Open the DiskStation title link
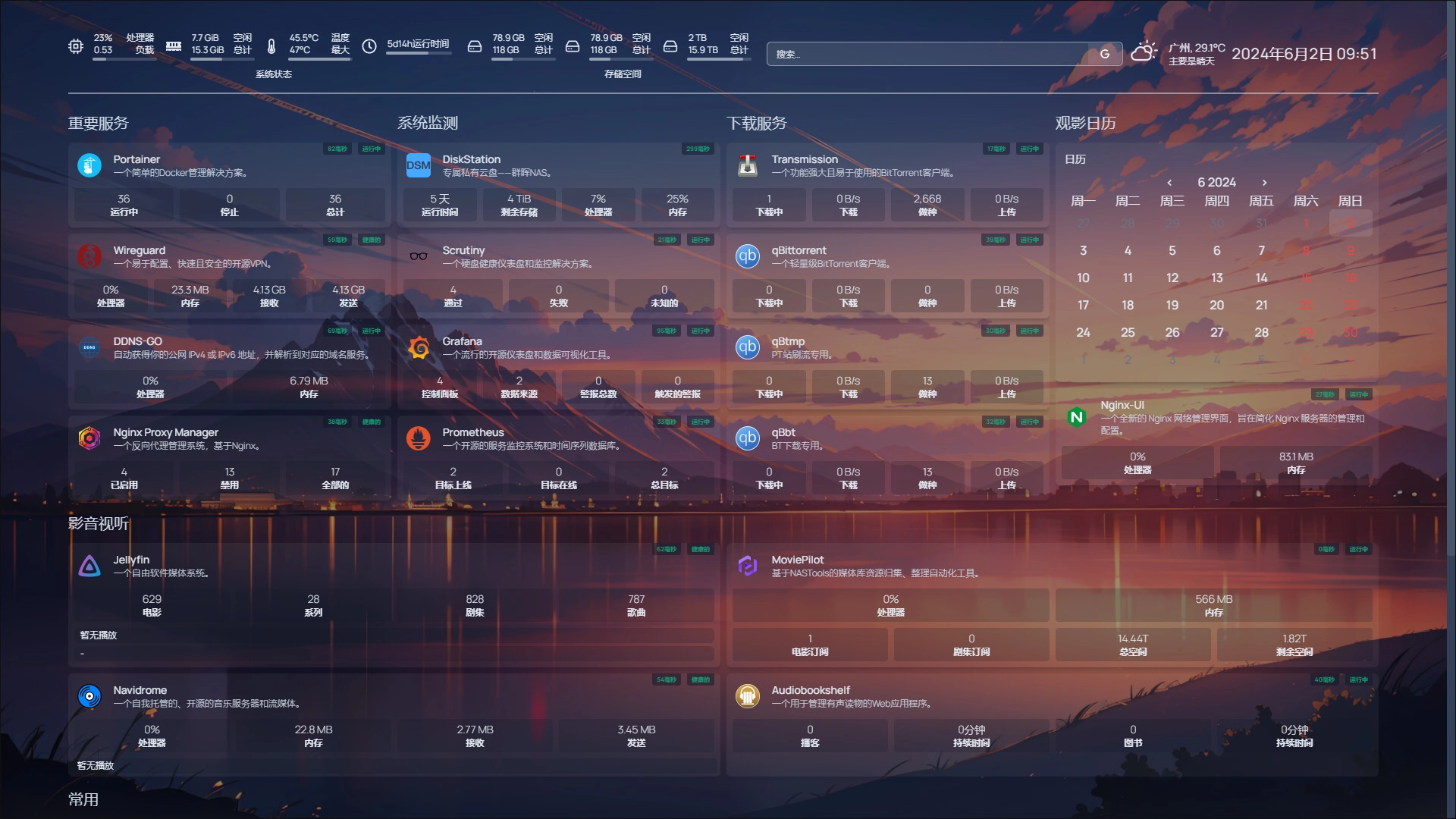 coord(472,159)
